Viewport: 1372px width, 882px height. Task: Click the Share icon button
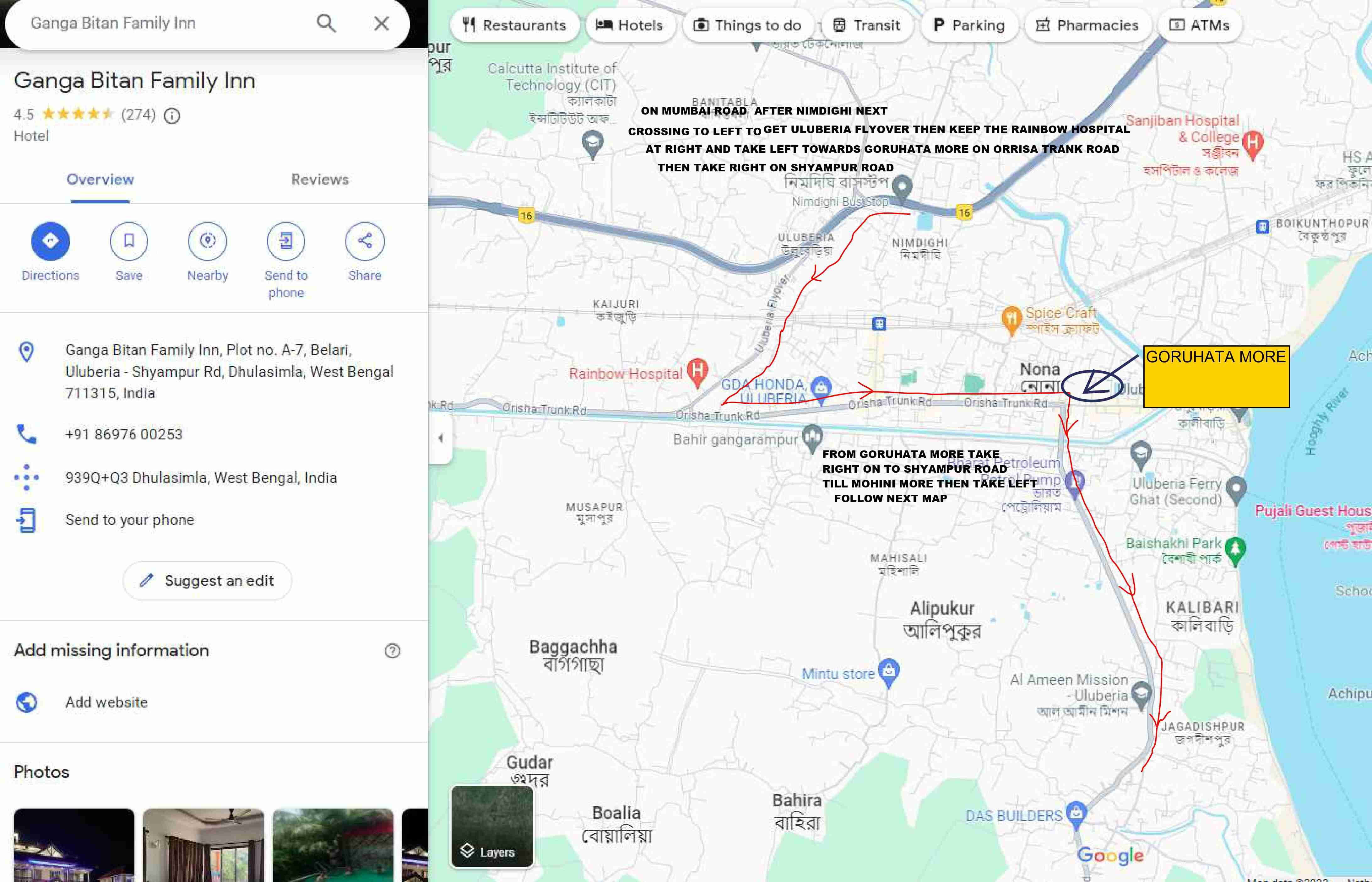[x=364, y=241]
